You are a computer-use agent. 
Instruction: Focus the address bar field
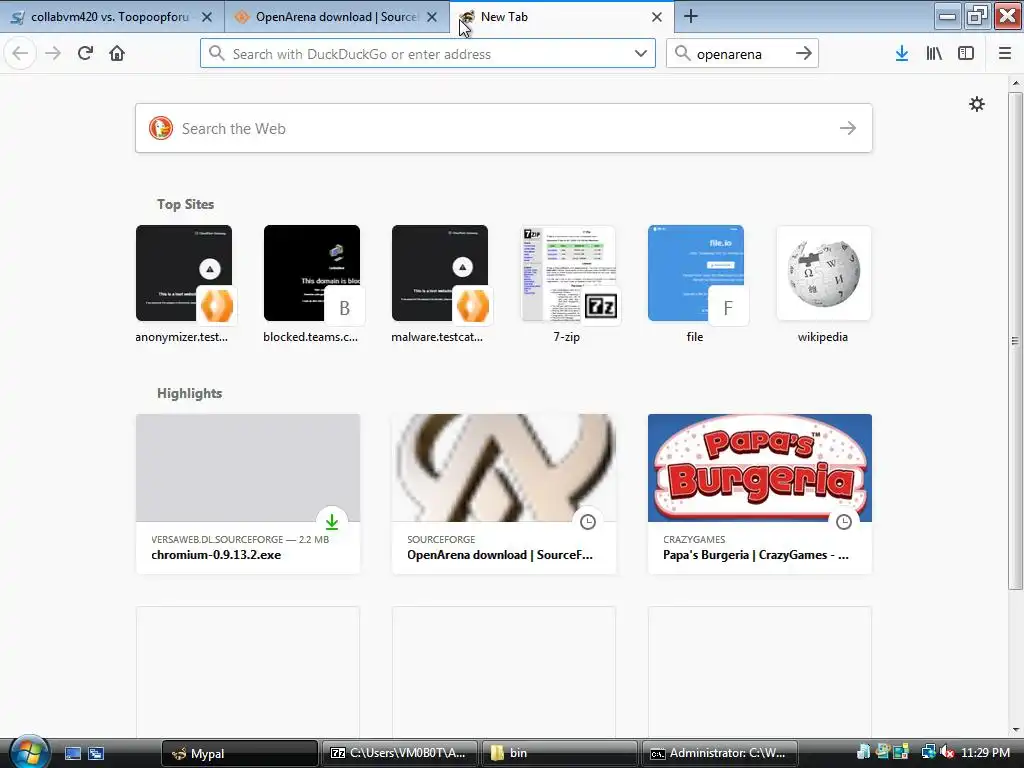pos(428,54)
